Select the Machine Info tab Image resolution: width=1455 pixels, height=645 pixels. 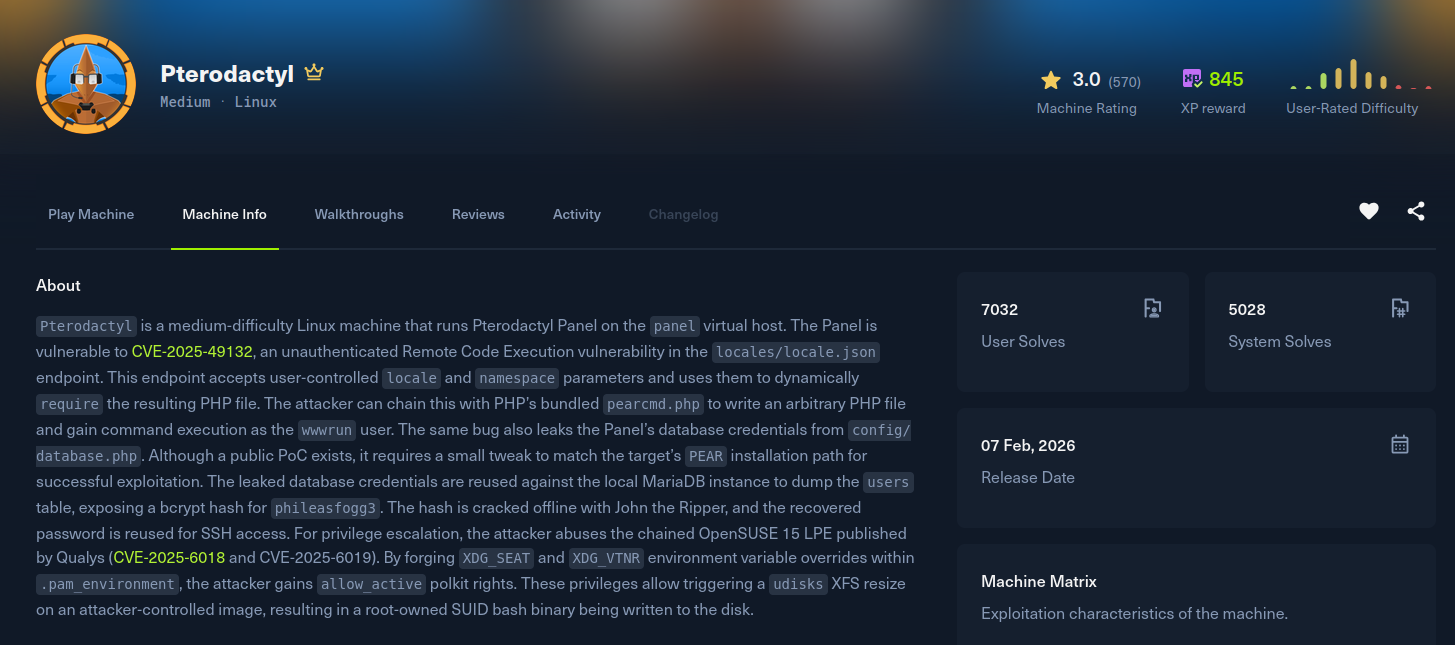[225, 214]
